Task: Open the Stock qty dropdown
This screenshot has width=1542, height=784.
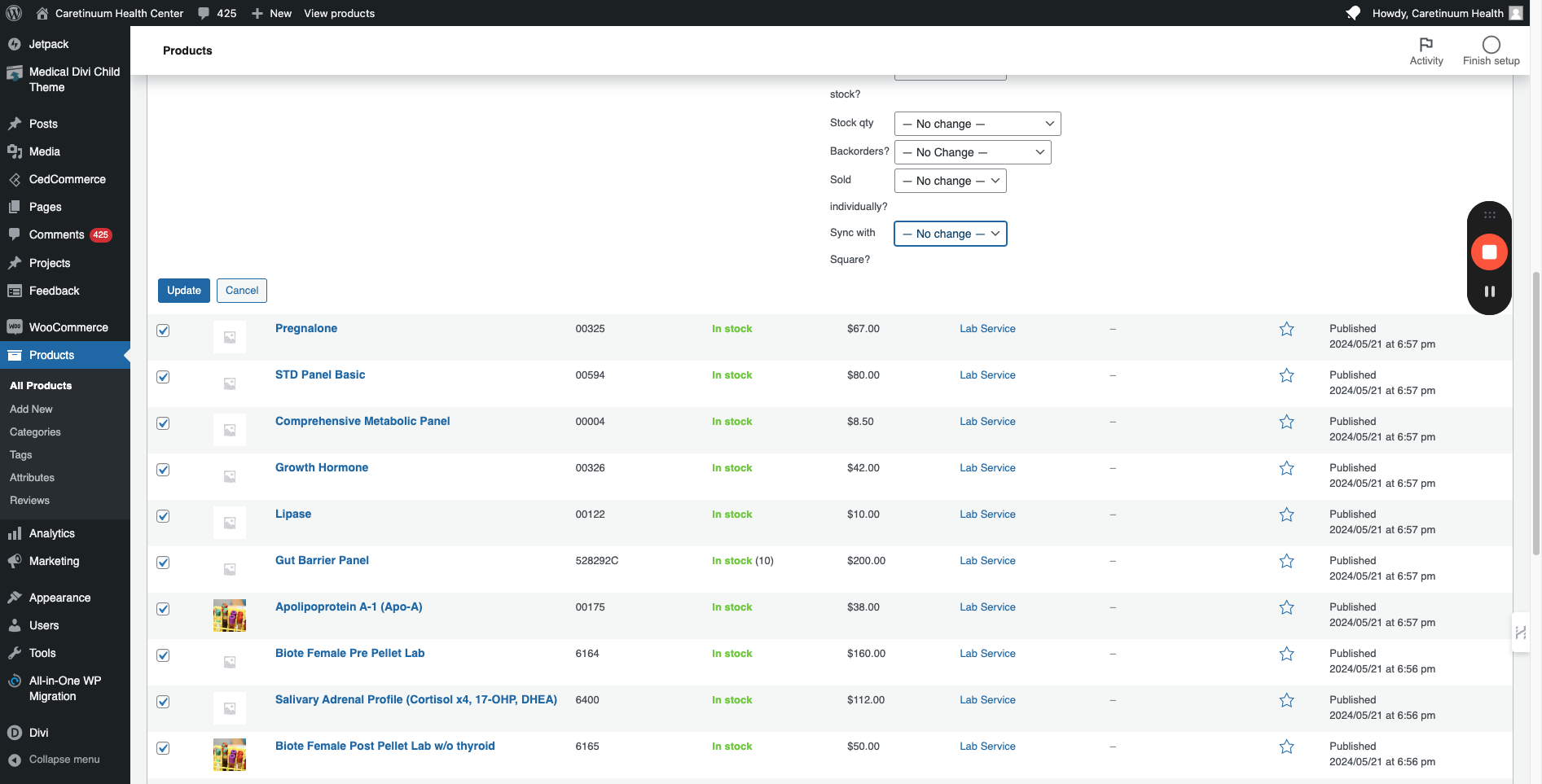Action: (x=977, y=124)
